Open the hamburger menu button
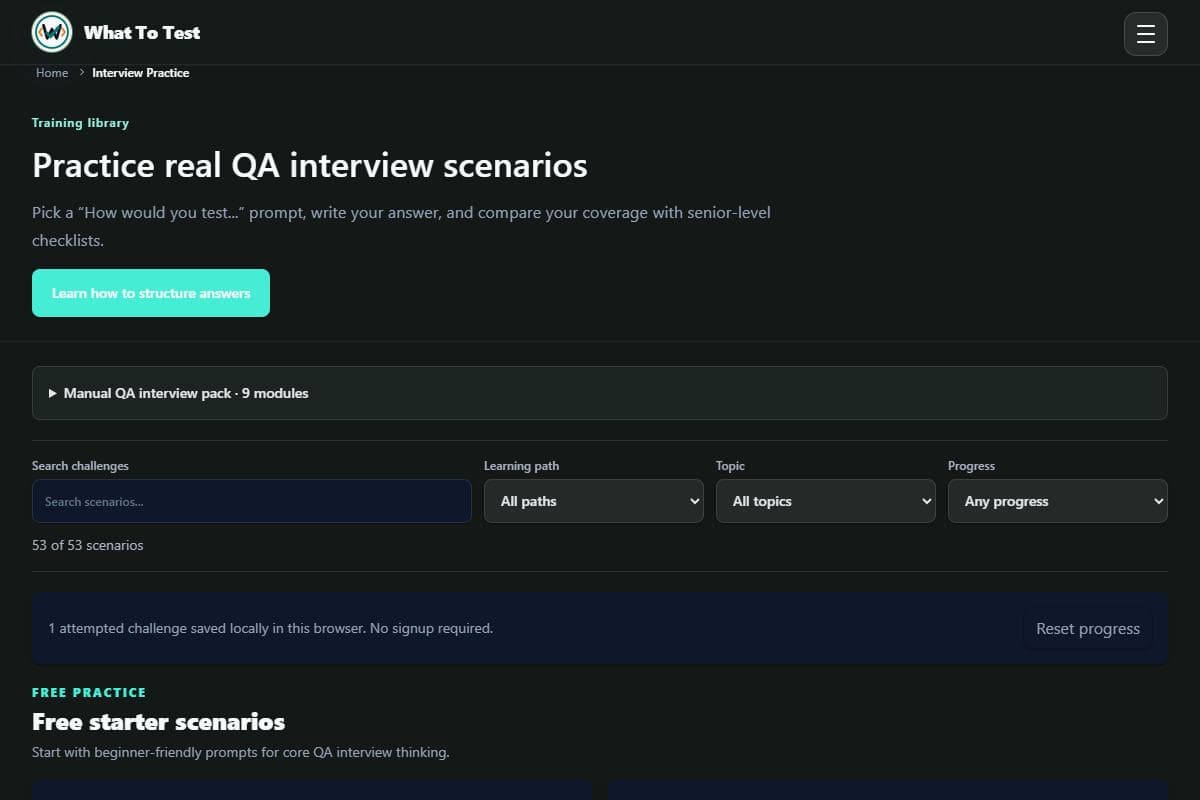The width and height of the screenshot is (1200, 800). [x=1146, y=34]
